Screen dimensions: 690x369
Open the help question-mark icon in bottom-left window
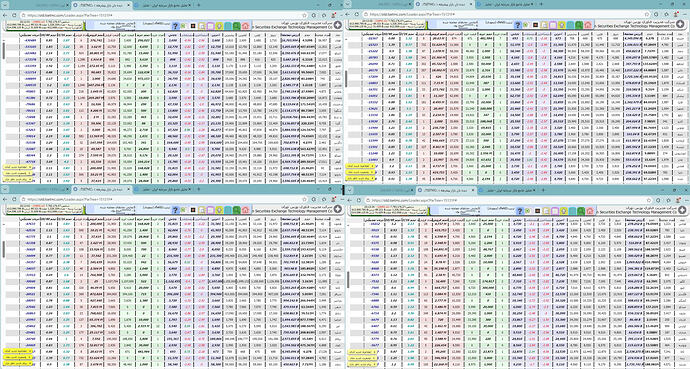[175, 211]
